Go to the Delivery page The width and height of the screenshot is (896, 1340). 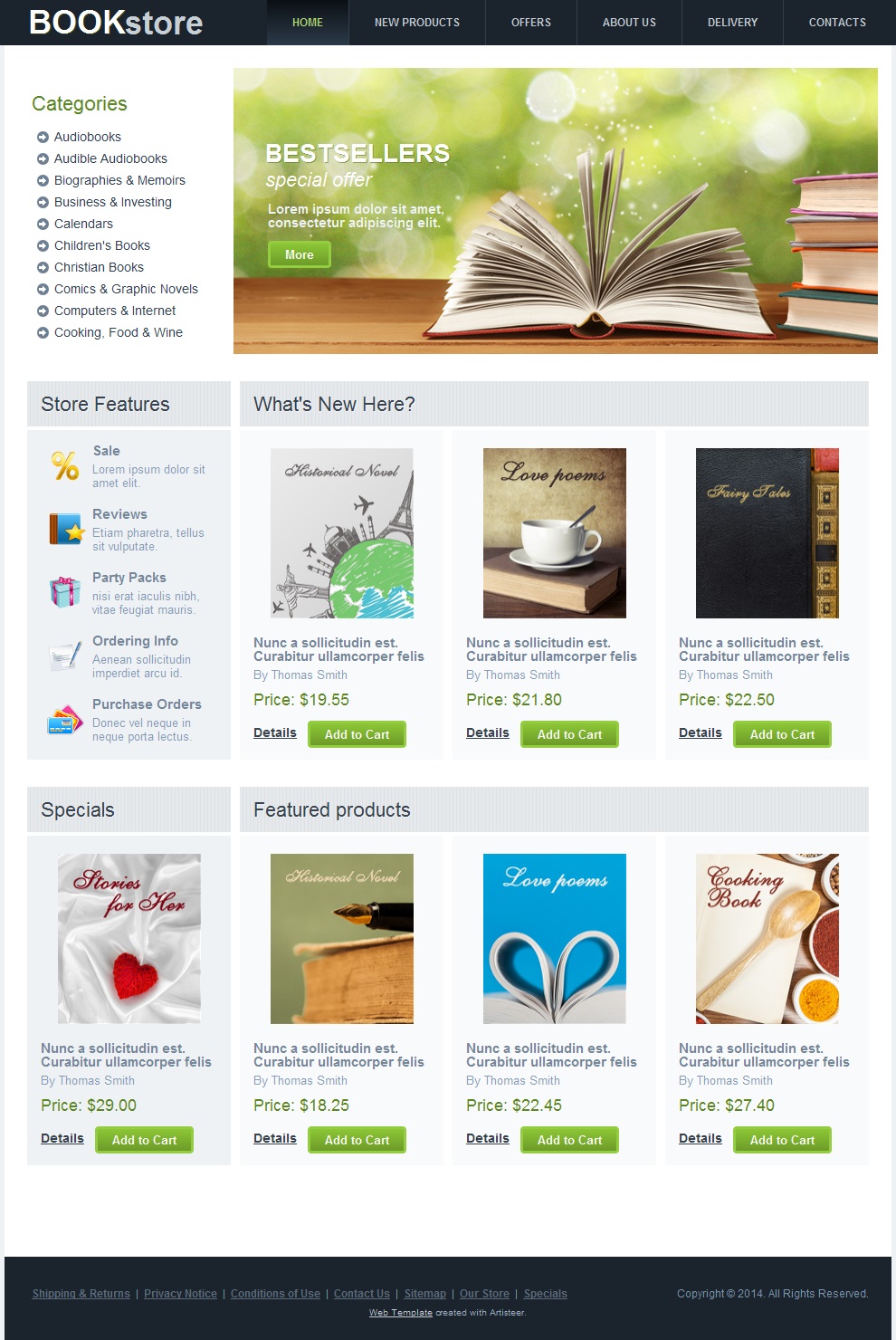pos(732,23)
